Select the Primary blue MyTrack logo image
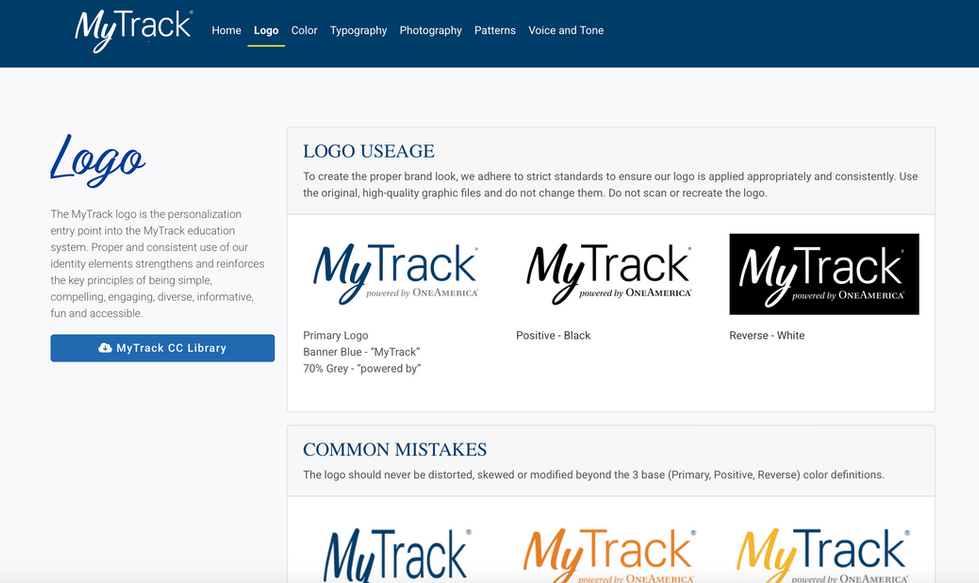This screenshot has height=583, width=979. click(x=395, y=274)
